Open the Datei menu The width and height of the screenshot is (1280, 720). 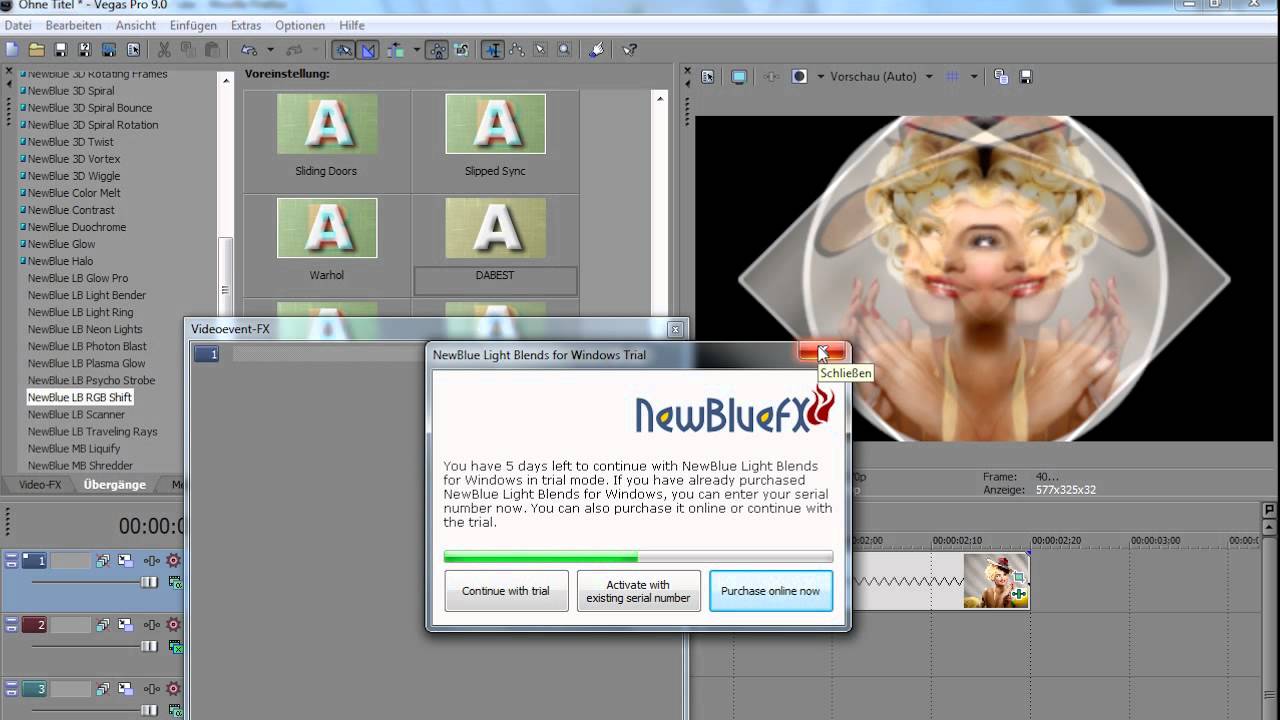click(x=18, y=25)
